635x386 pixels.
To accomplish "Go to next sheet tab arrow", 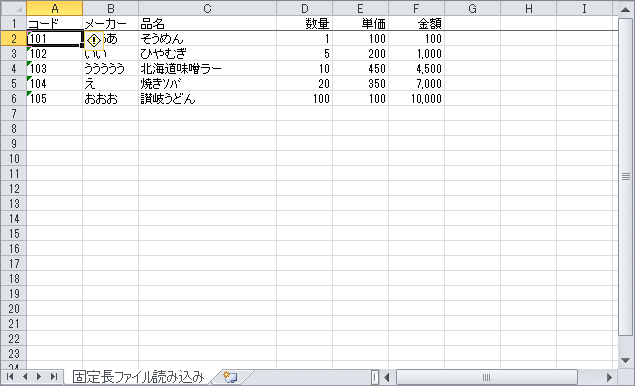I will coord(39,377).
